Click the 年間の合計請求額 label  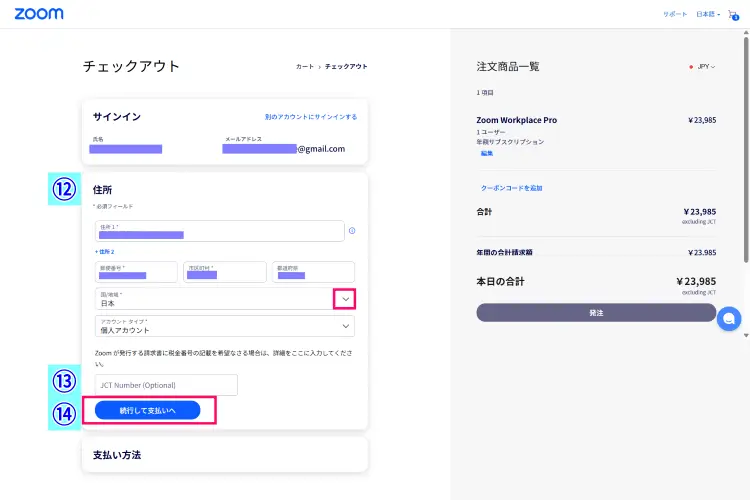tap(504, 252)
